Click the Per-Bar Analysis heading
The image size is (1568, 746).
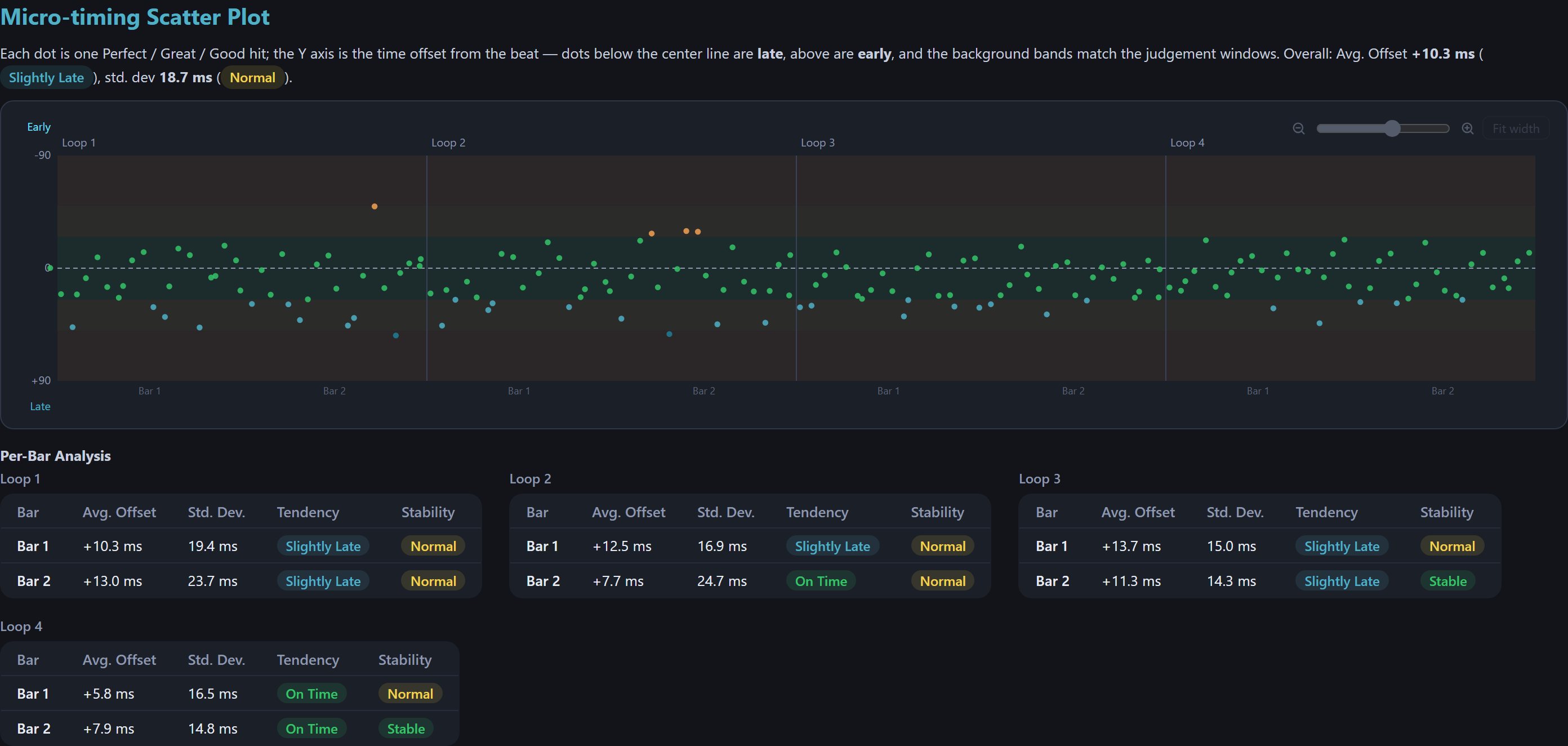point(55,455)
